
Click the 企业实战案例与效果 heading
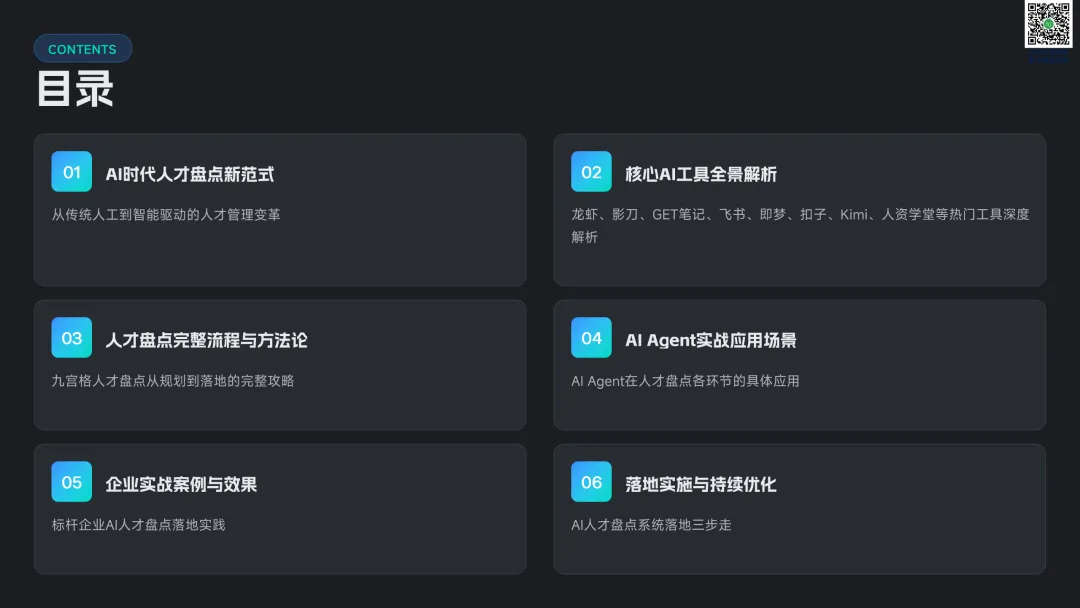pyautogui.click(x=181, y=484)
